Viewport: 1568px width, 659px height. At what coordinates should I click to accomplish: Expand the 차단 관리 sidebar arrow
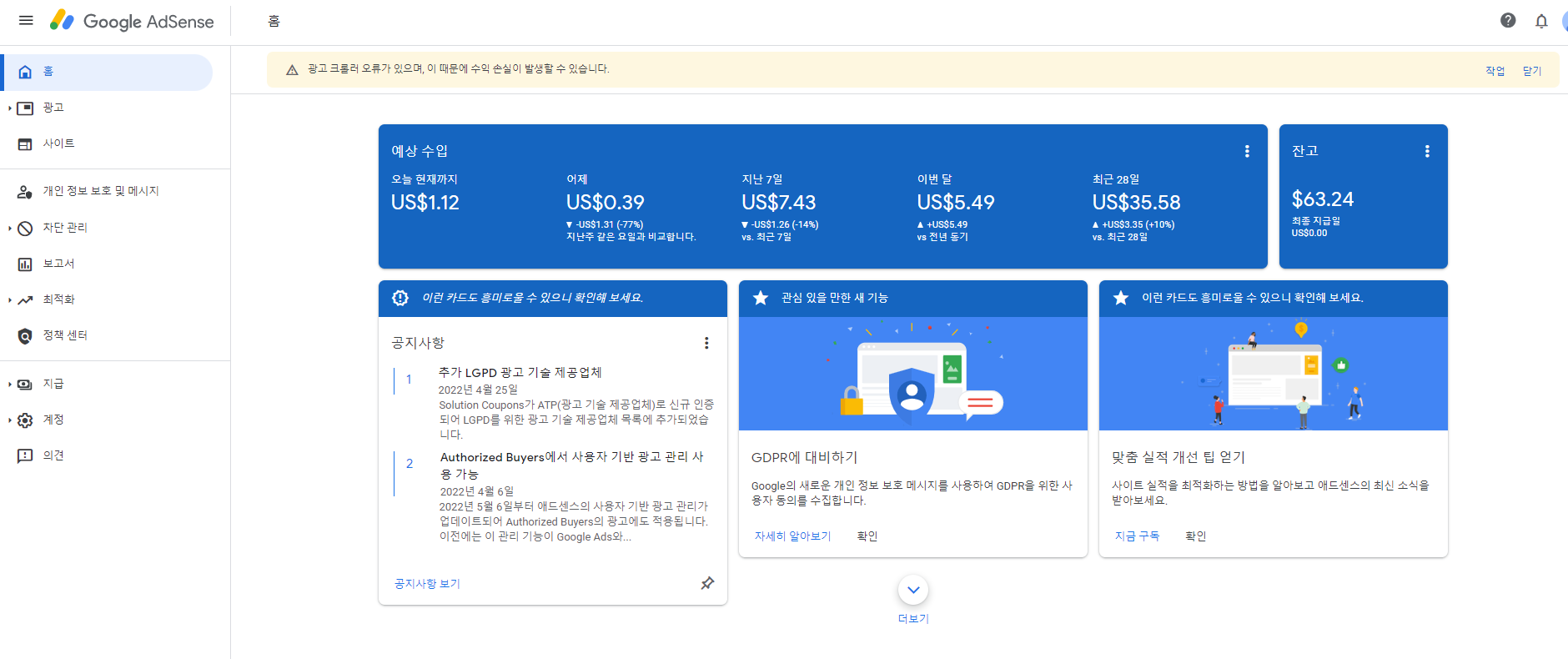click(9, 228)
